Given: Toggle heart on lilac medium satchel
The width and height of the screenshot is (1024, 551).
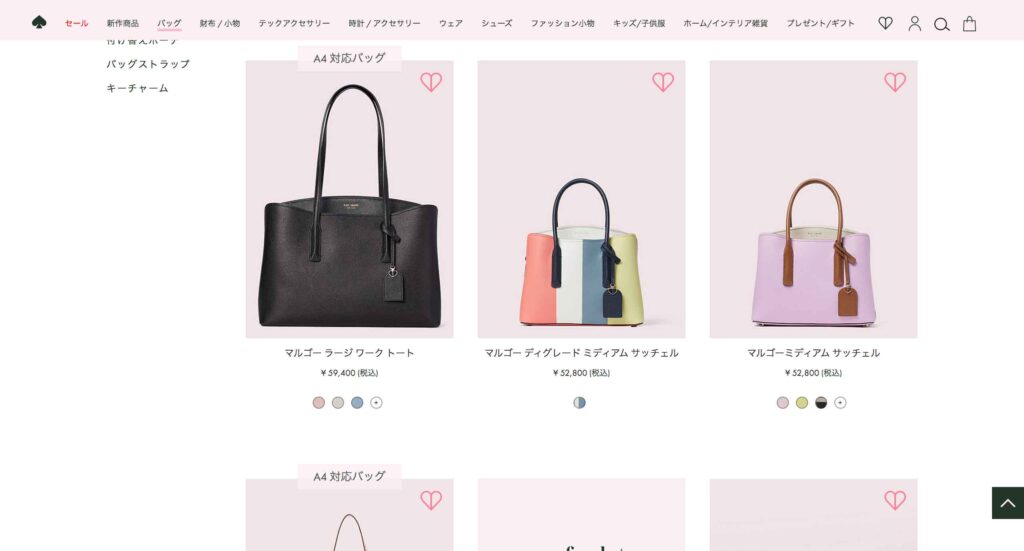Looking at the screenshot, I should pos(895,82).
